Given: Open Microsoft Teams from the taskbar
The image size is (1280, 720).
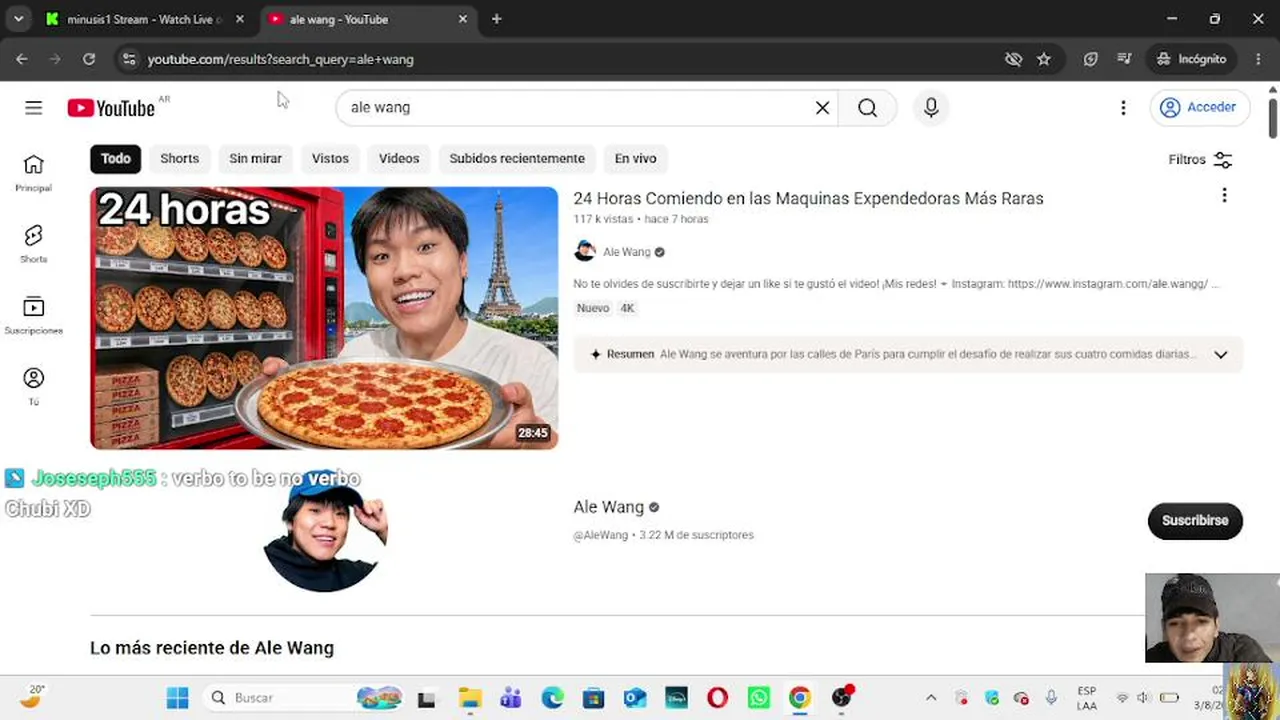Looking at the screenshot, I should (x=511, y=698).
